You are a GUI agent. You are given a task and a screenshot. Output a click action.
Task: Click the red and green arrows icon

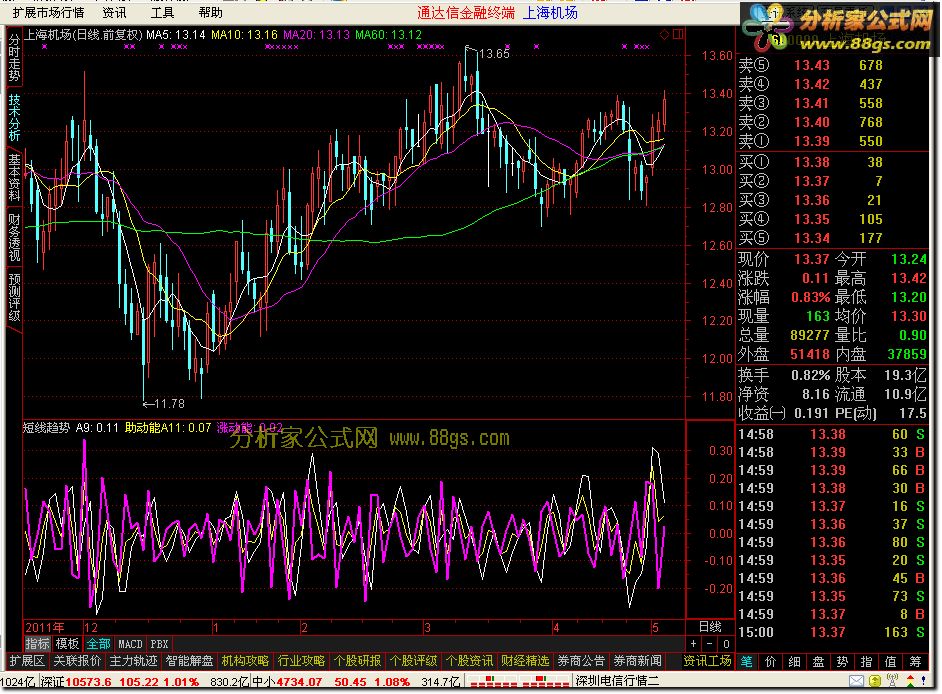910,681
